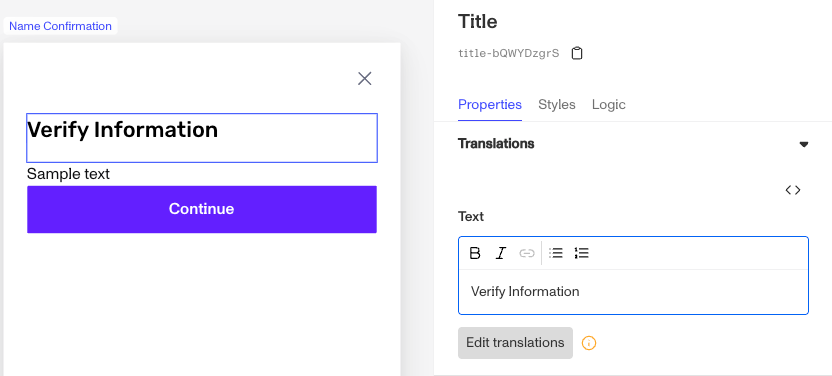Screen dimensions: 832x376
Task: Switch to the Styles tab
Action: (557, 104)
